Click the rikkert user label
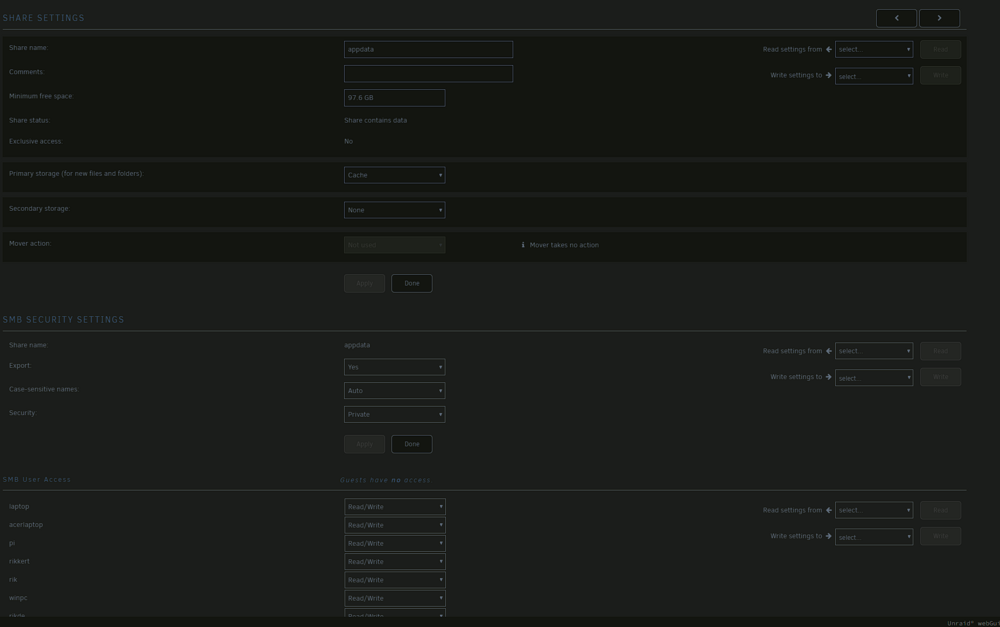Screen dimensions: 1000x627 19,561
